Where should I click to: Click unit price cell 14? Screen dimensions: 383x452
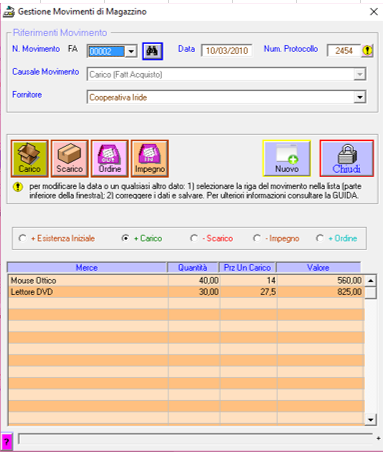click(x=248, y=280)
